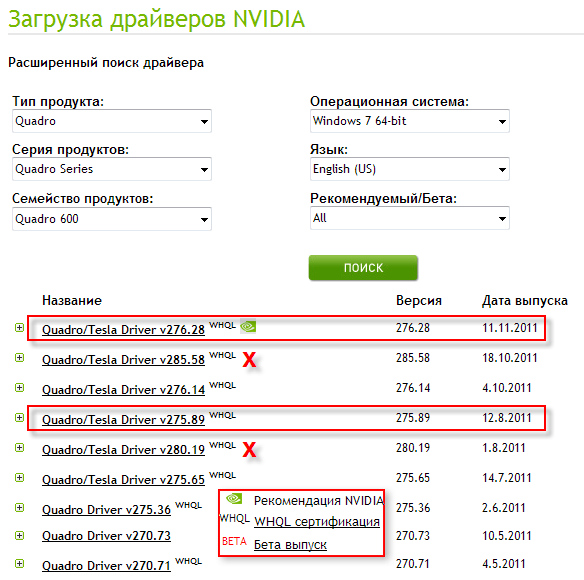Expand the Quadro Driver v270.73 row
The height and width of the screenshot is (580, 584).
coord(19,536)
